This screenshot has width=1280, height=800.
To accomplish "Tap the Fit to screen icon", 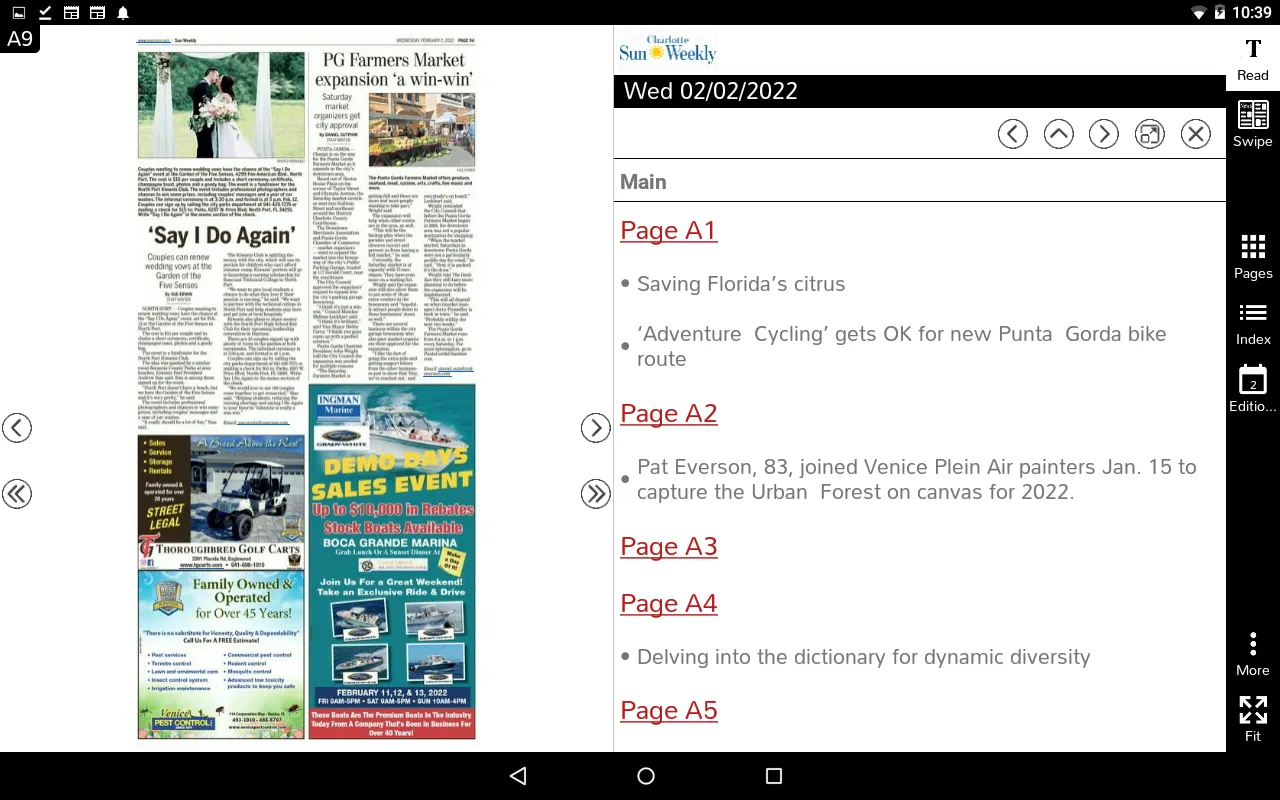I will (x=1252, y=718).
